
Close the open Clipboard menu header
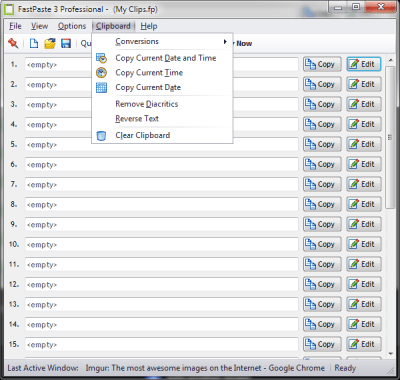click(113, 26)
